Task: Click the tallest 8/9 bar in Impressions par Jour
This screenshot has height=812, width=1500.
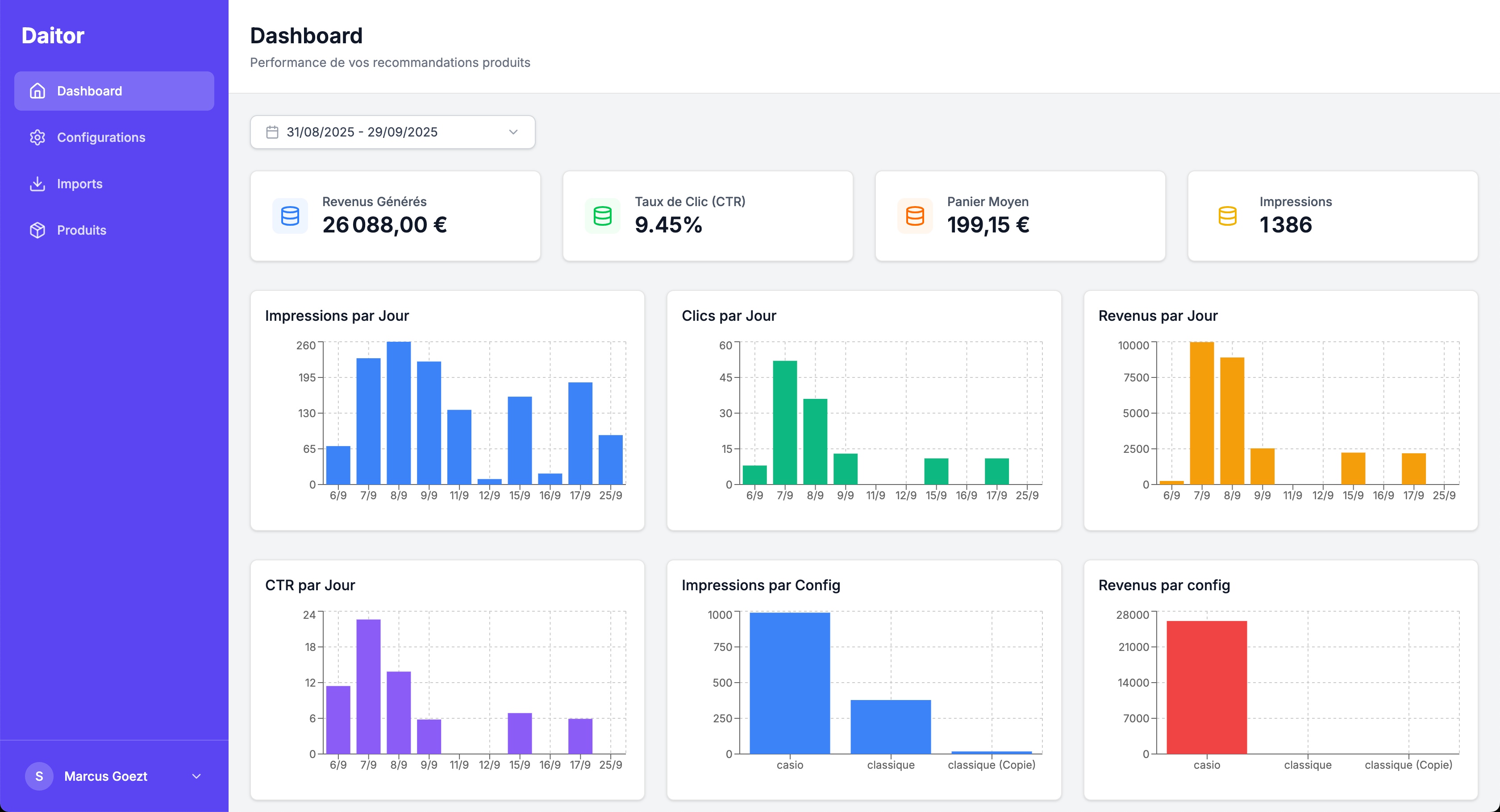Action: pos(400,413)
